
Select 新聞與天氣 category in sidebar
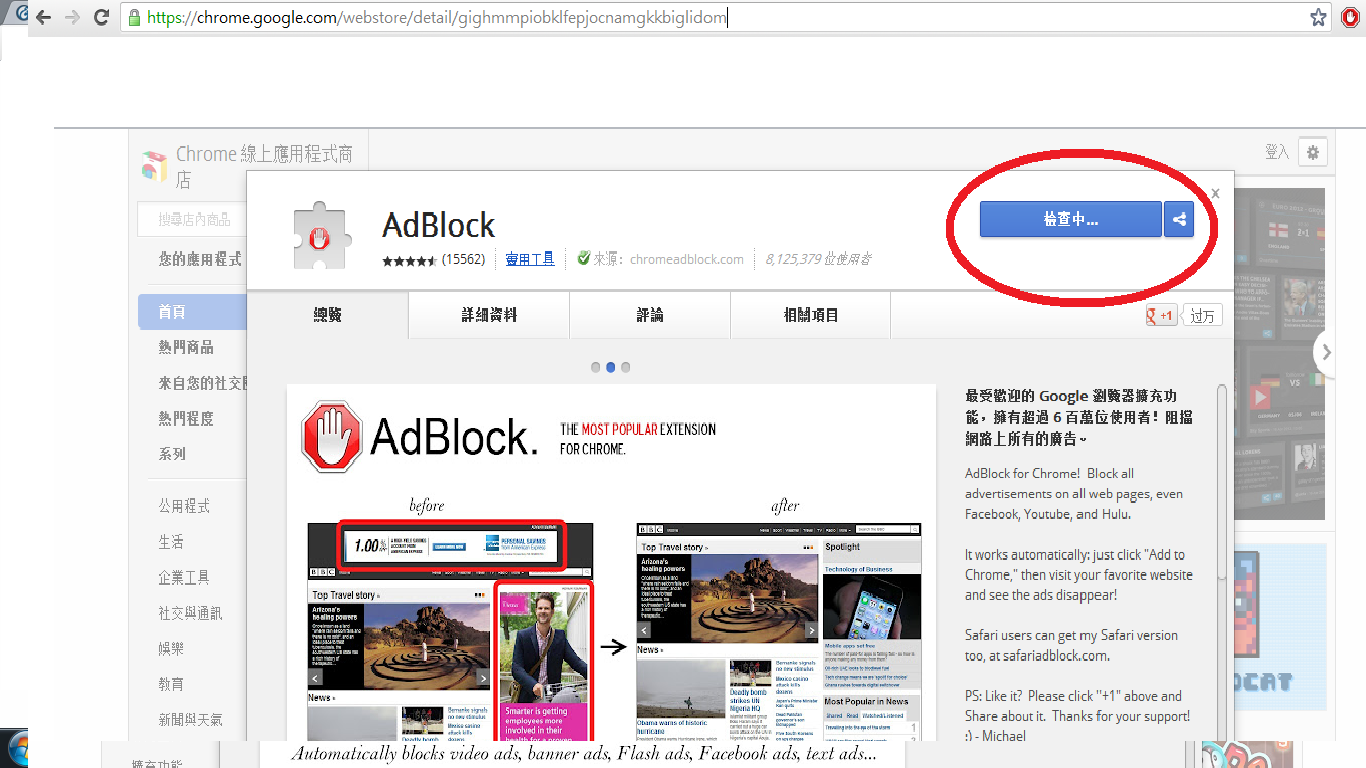pos(190,719)
